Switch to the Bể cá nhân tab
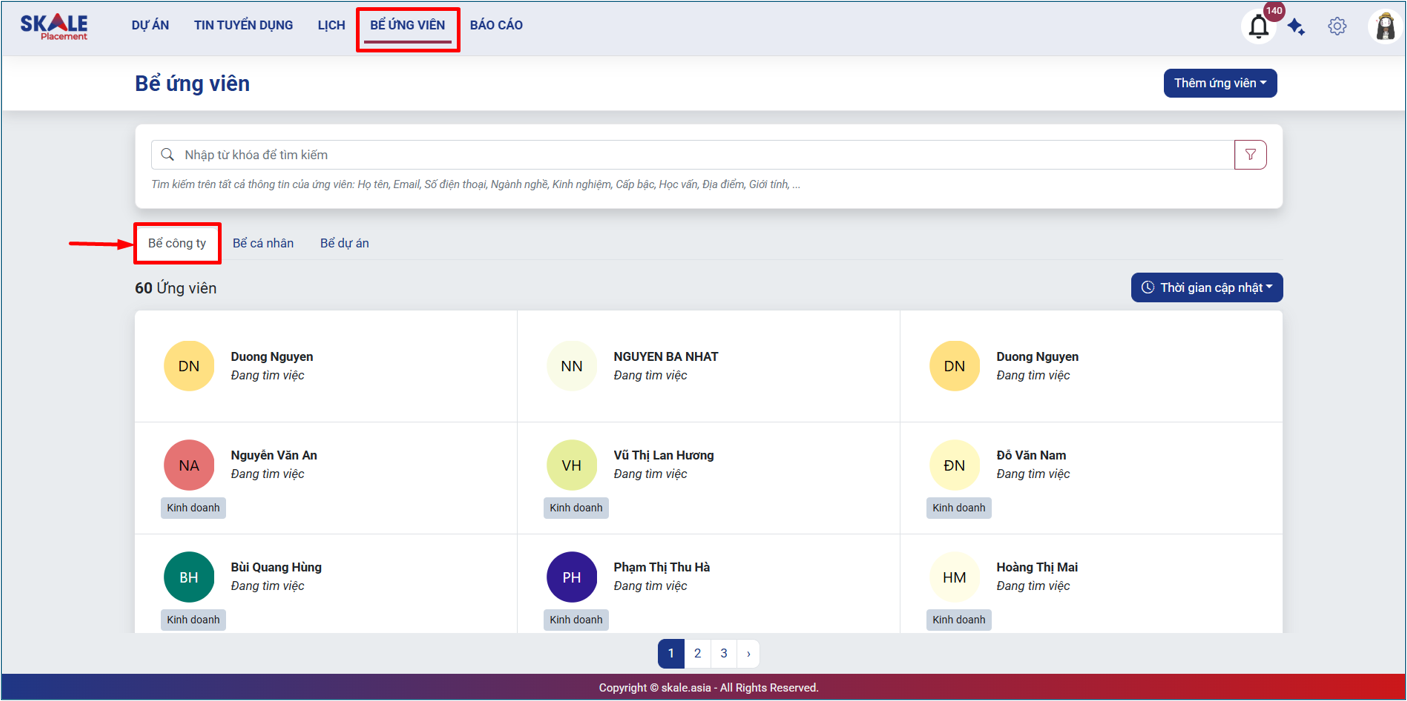This screenshot has height=701, width=1407. coord(263,243)
